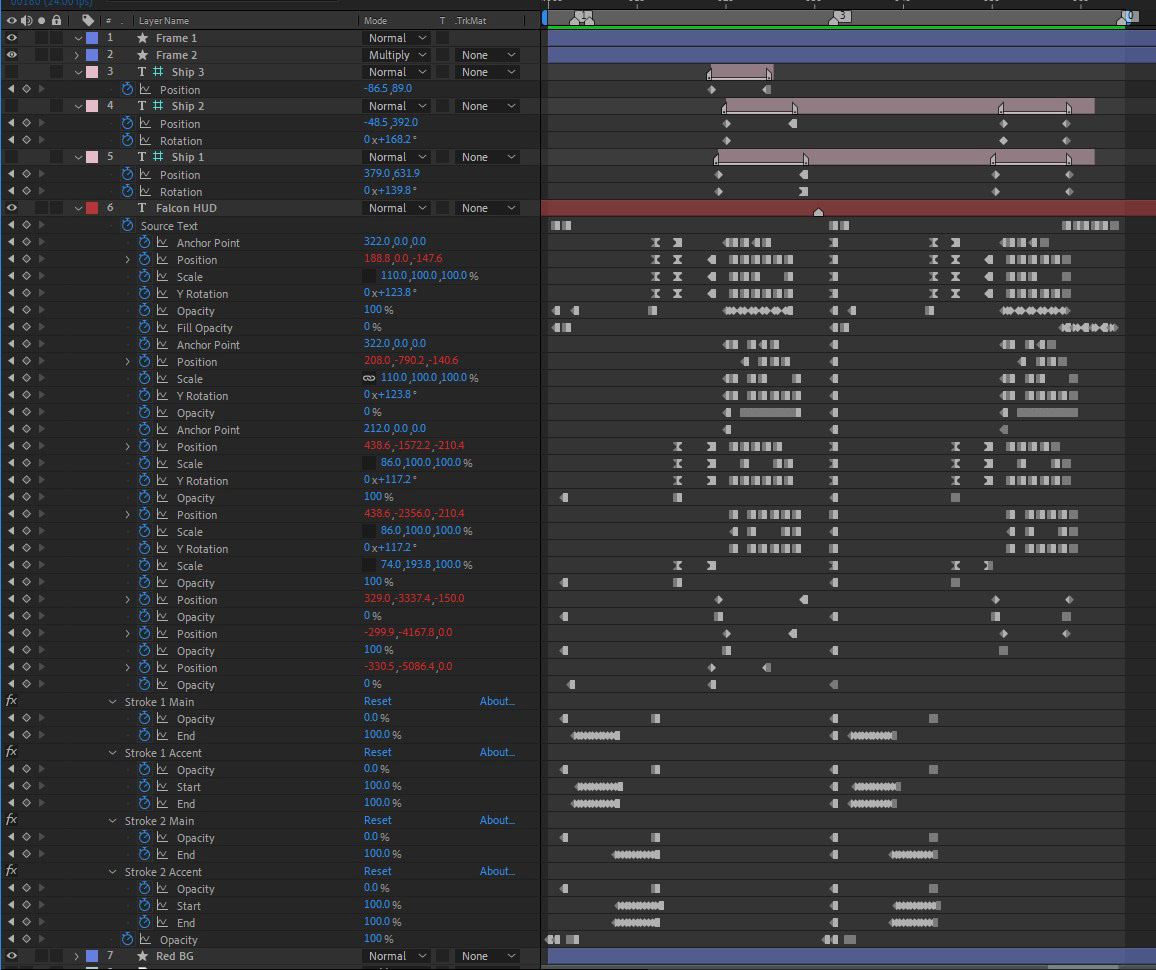Image resolution: width=1156 pixels, height=970 pixels.
Task: Toggle stopwatch for Stroke 1 Accent Start
Action: click(144, 786)
